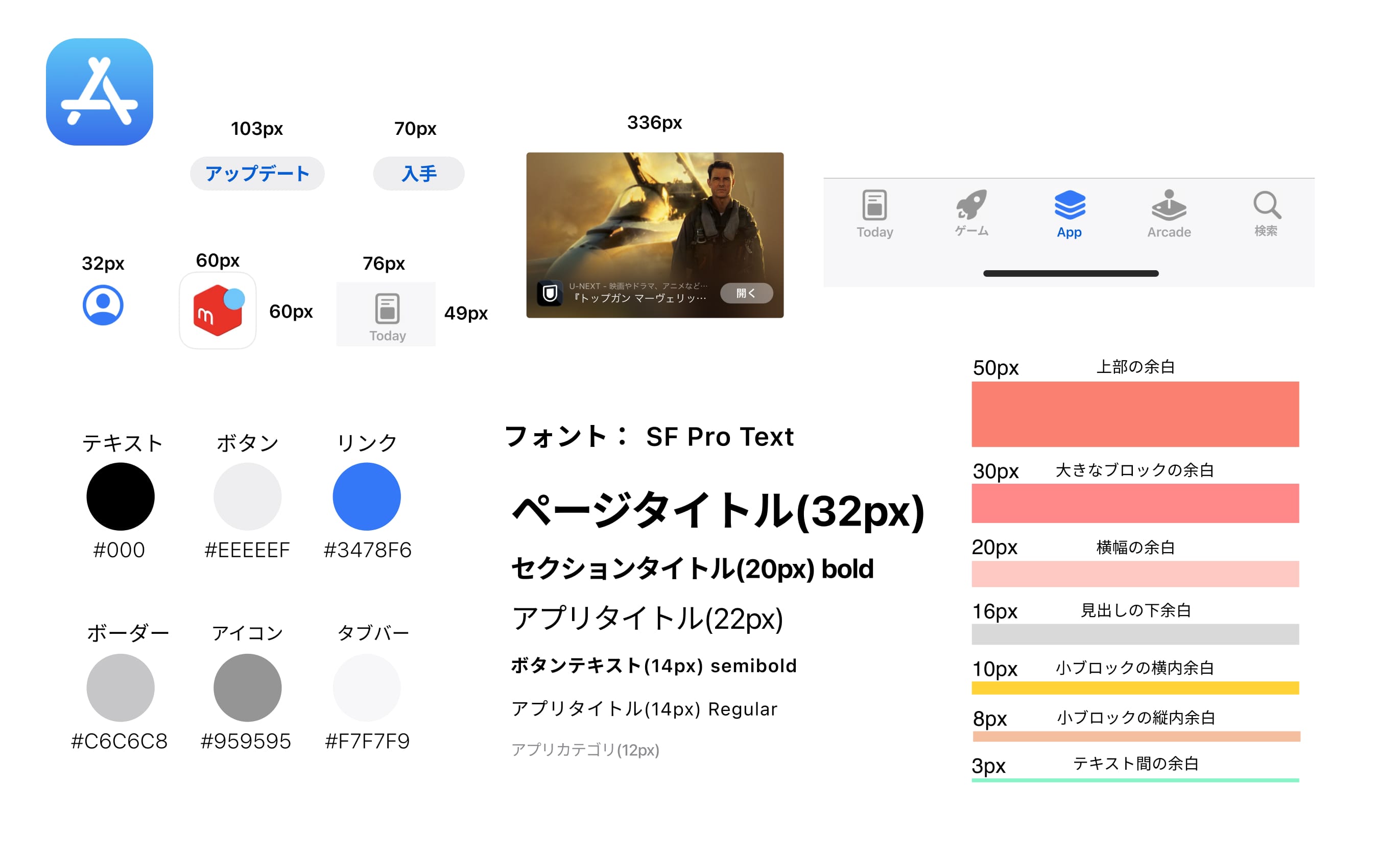Open the Arcade joystick icon
The width and height of the screenshot is (1400, 853).
(x=1169, y=205)
